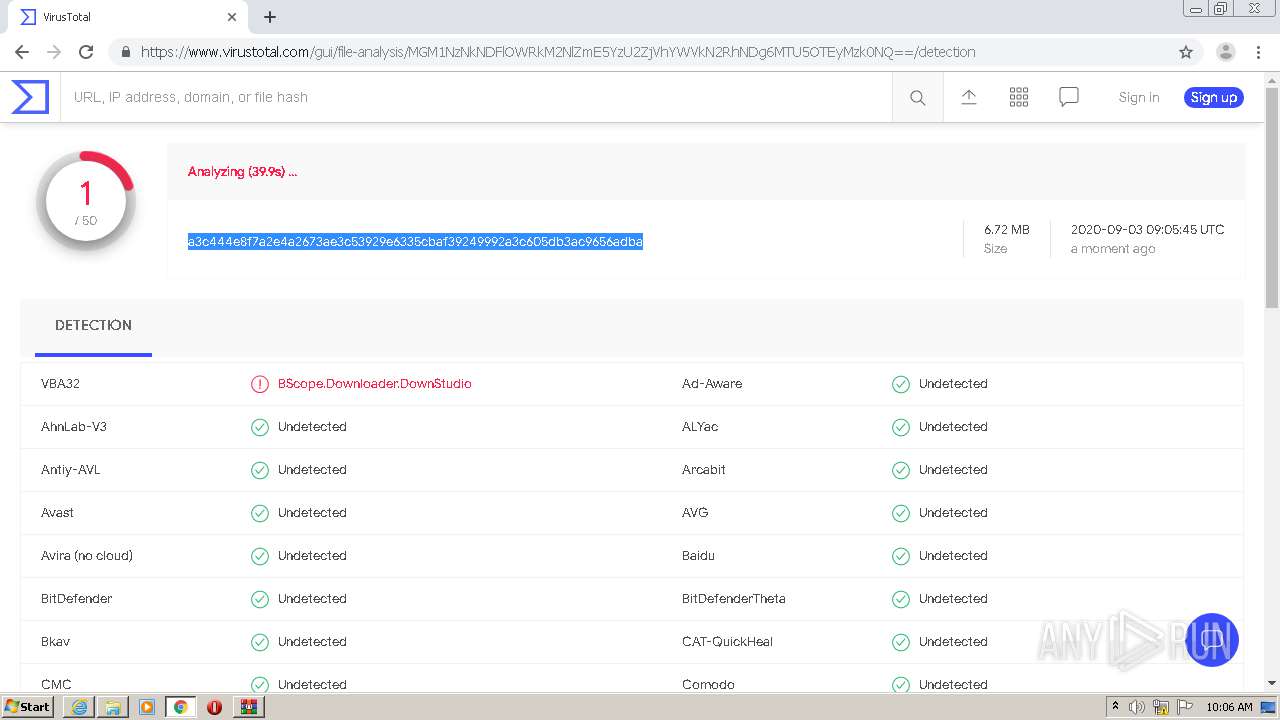Select the VirusTotal browser tab
The image size is (1280, 720).
point(128,17)
